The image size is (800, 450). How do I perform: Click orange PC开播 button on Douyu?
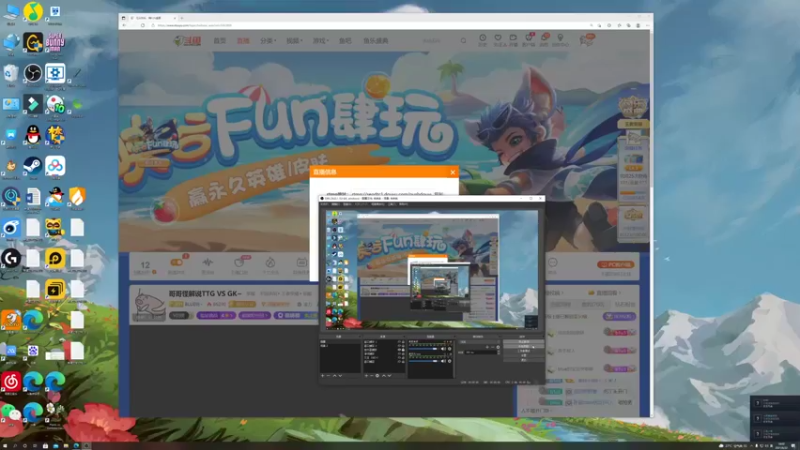click(x=615, y=264)
